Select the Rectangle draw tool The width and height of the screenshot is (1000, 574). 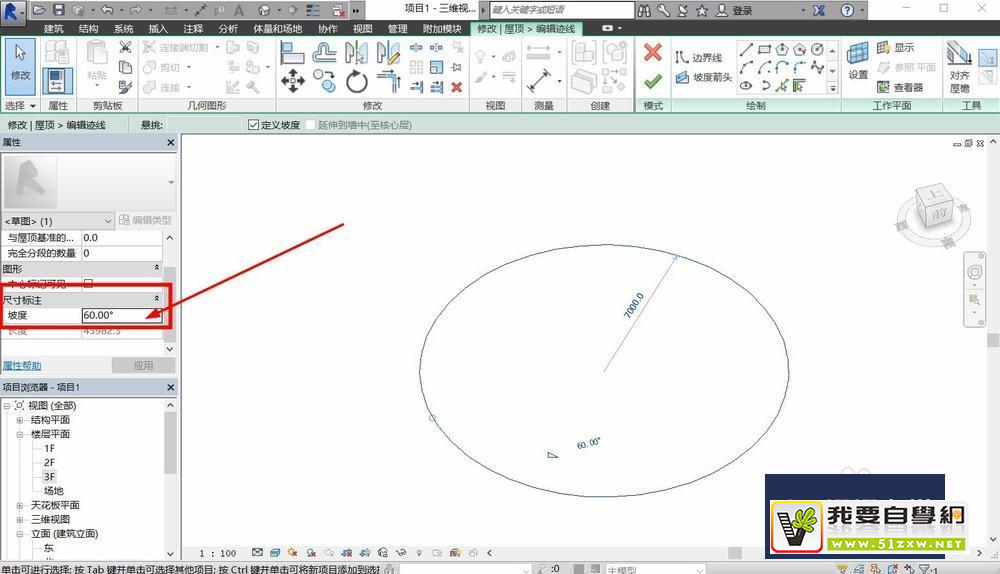click(764, 49)
